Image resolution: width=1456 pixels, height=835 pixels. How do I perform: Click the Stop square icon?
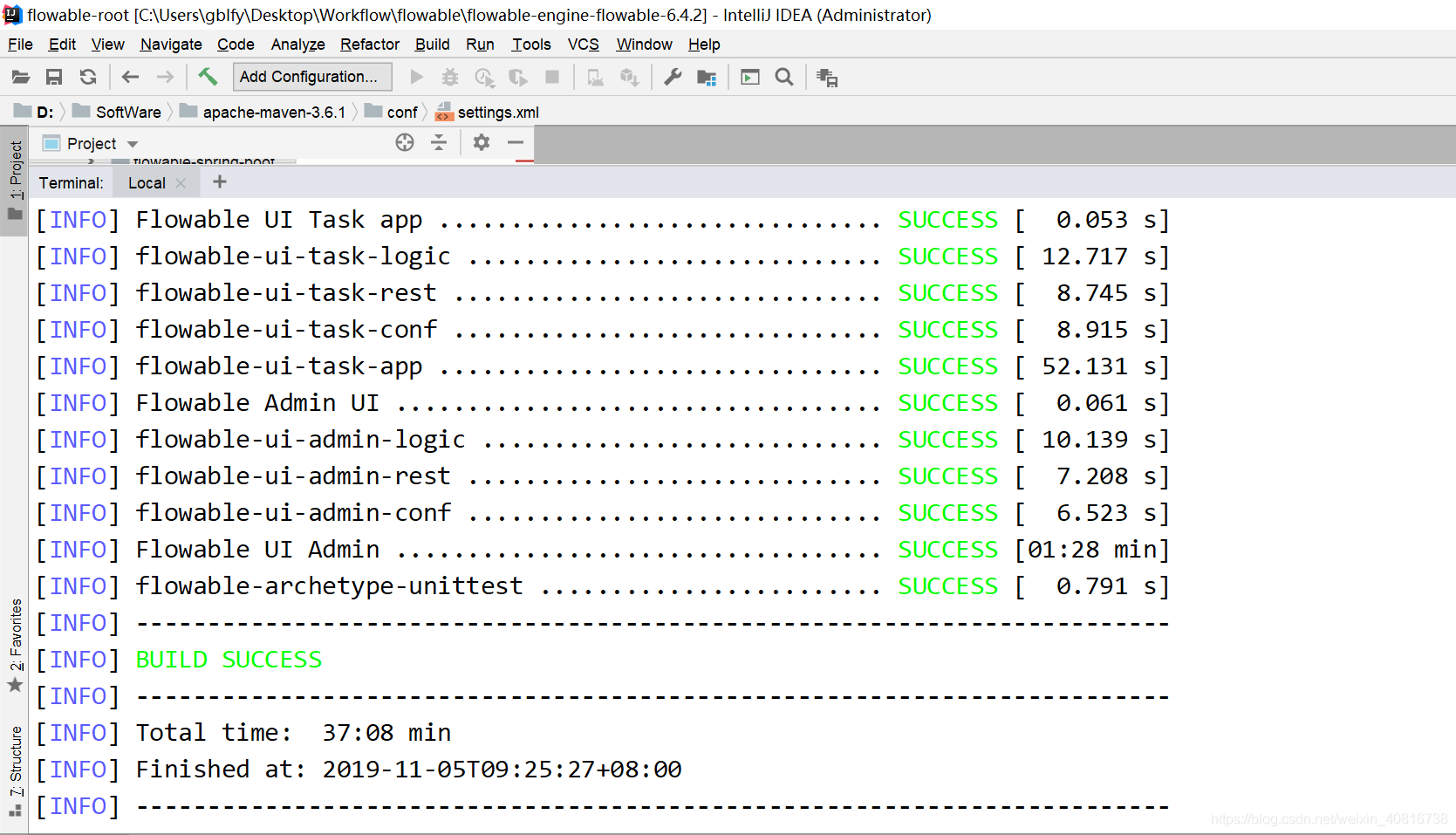point(552,78)
